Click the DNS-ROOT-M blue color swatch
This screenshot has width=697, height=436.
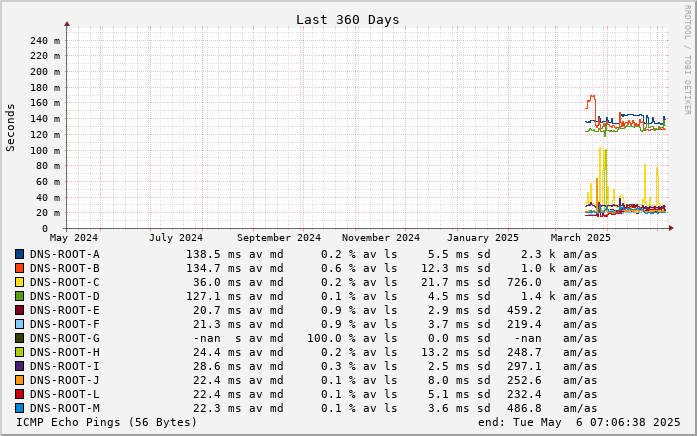tap(20, 408)
